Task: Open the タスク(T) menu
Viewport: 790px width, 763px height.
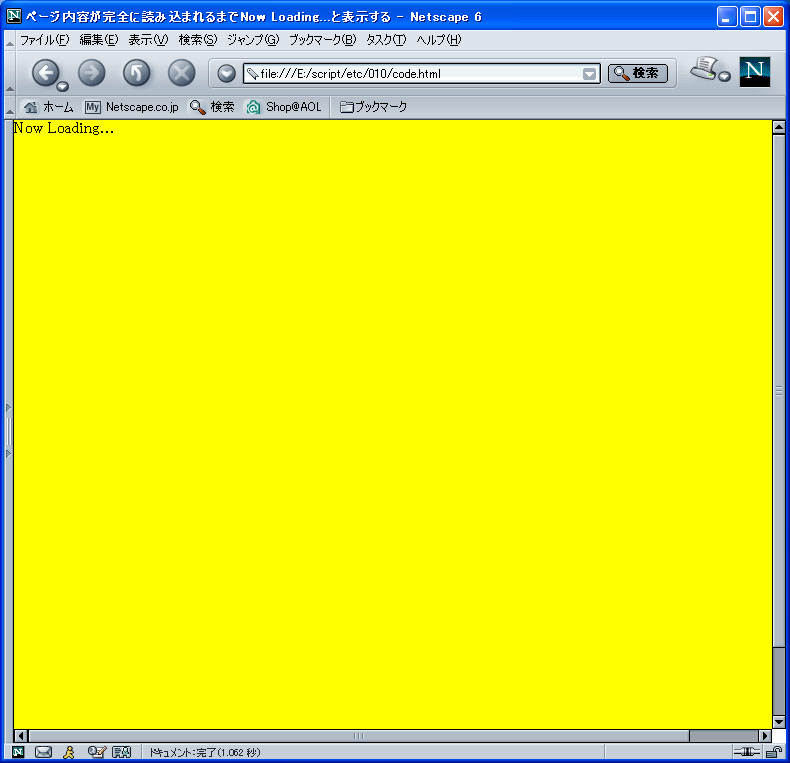Action: click(386, 40)
